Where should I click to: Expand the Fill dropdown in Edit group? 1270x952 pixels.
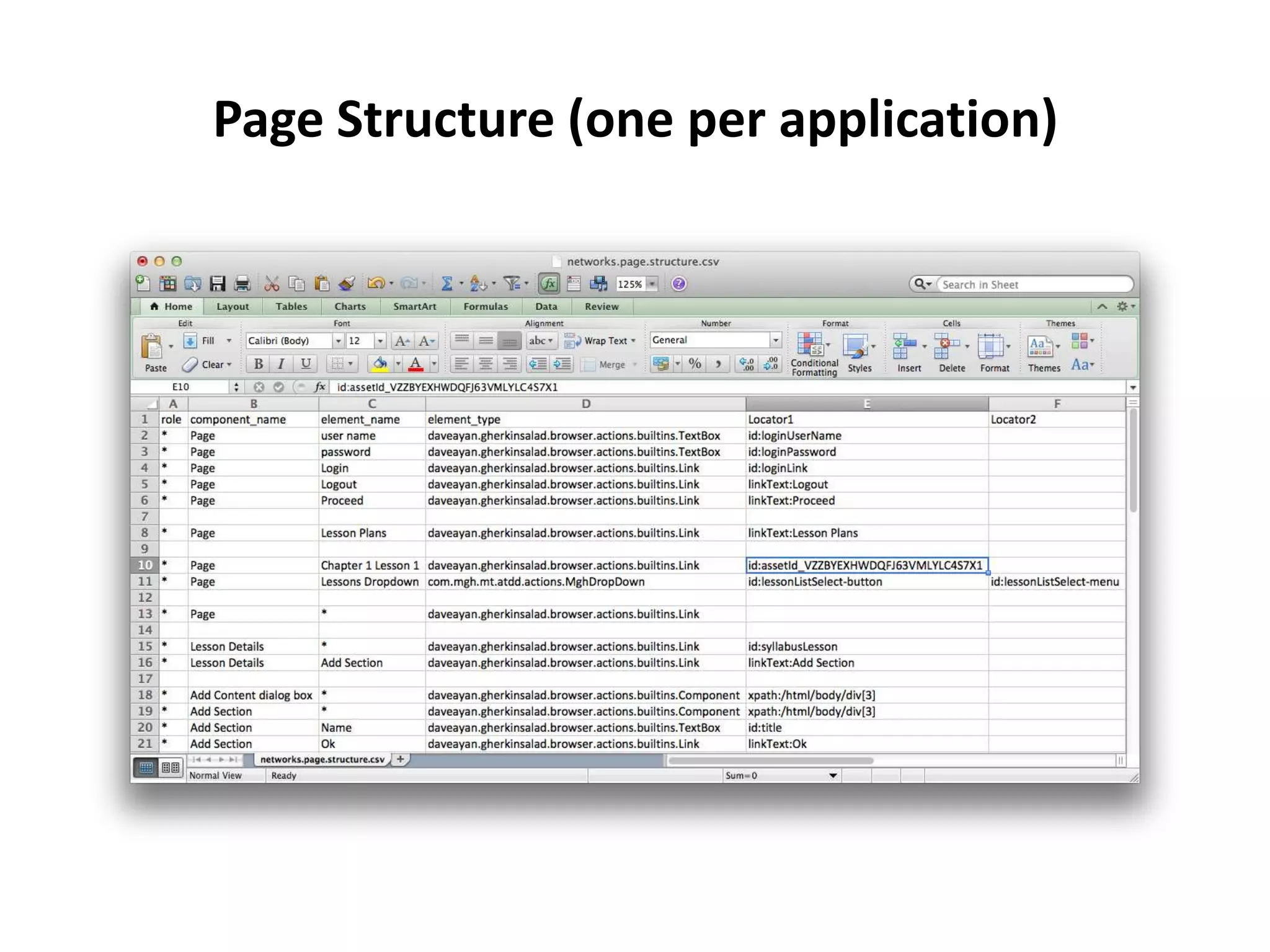pyautogui.click(x=229, y=341)
